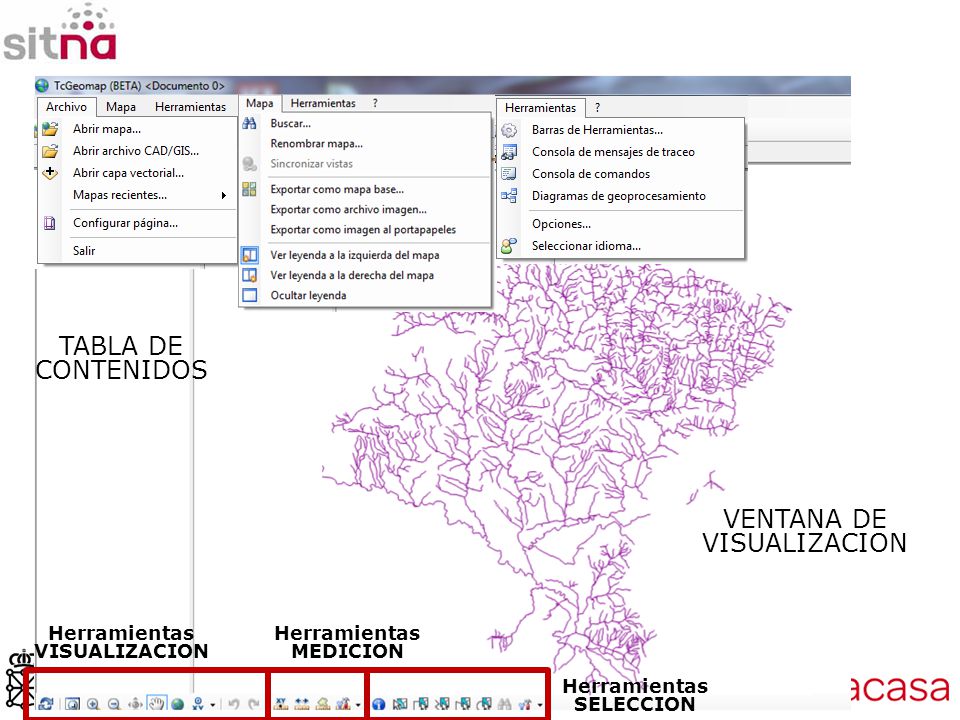Select the zoom in magnifier tool
This screenshot has width=960, height=720.
93,704
